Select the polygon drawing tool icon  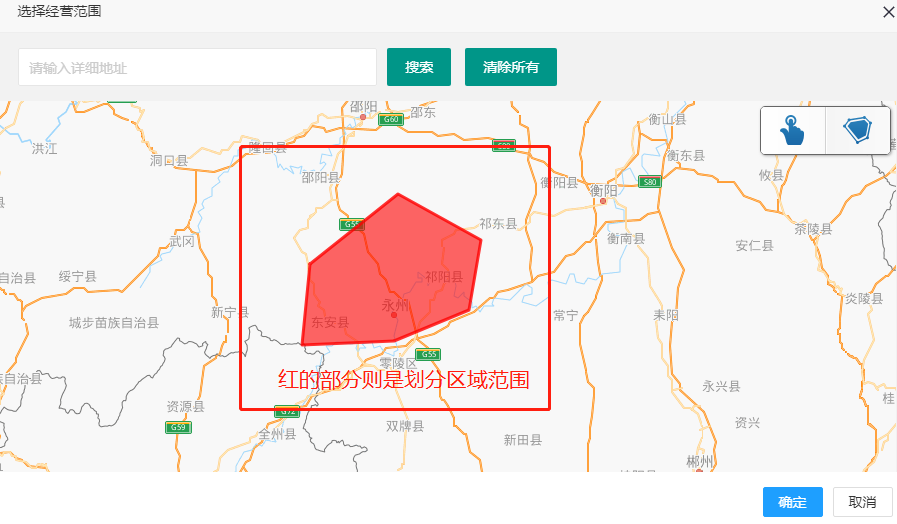pyautogui.click(x=857, y=130)
